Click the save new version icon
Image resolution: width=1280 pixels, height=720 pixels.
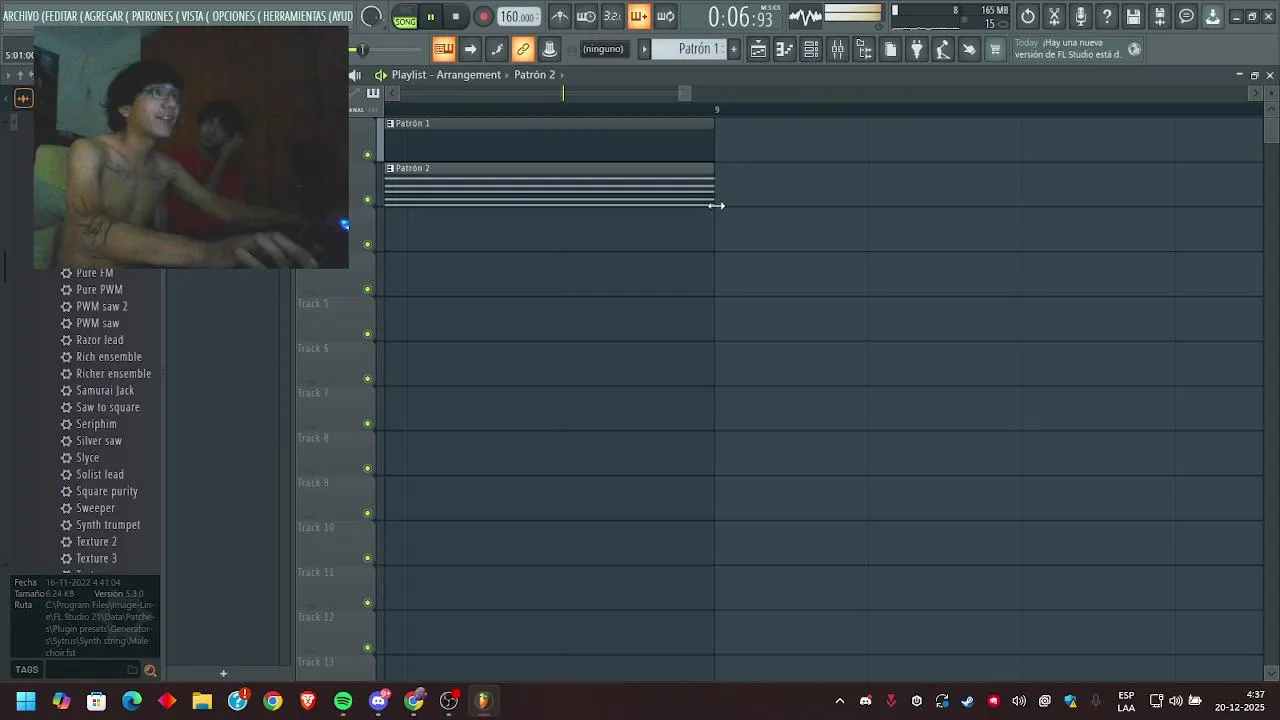tap(1160, 16)
